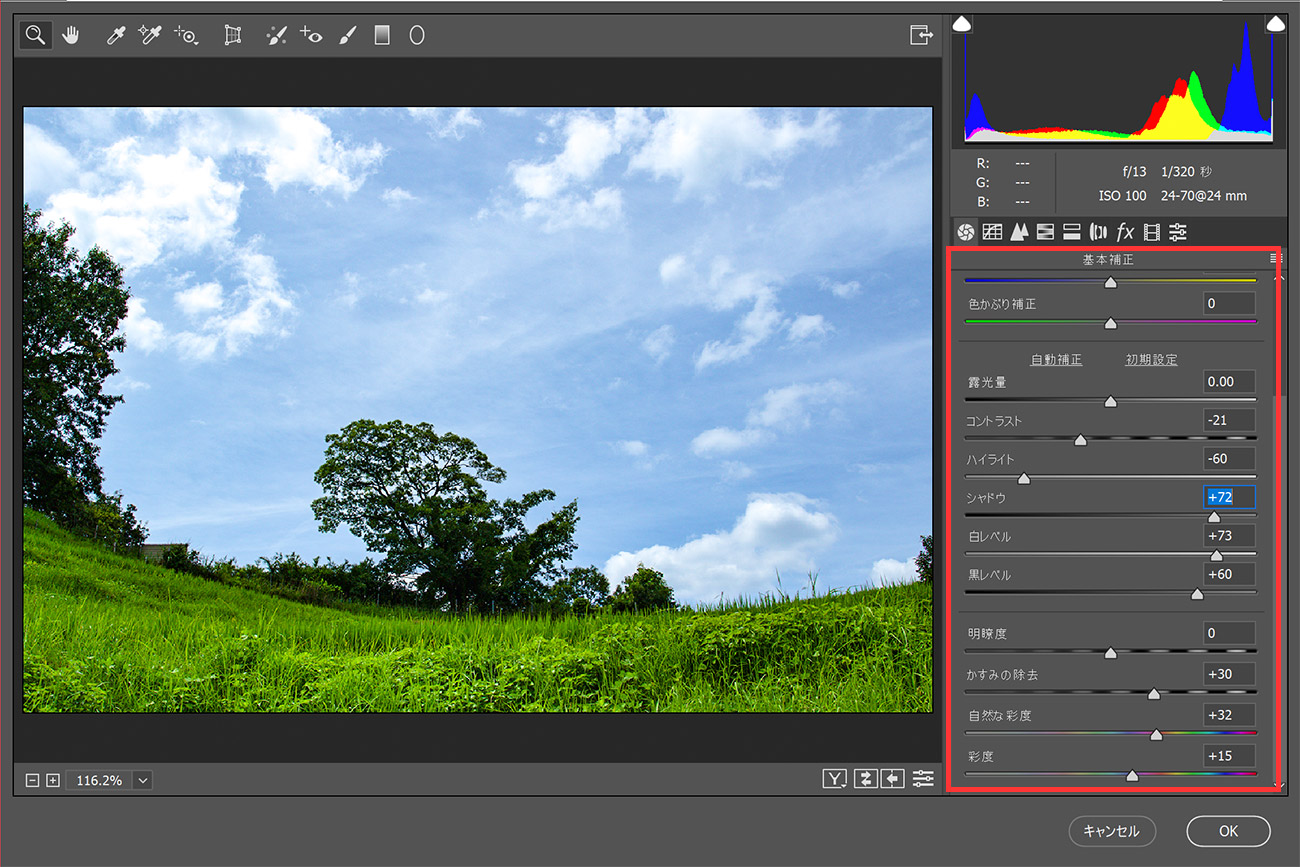This screenshot has width=1300, height=867.
Task: Click the ハイライト slider handle
Action: point(1023,478)
